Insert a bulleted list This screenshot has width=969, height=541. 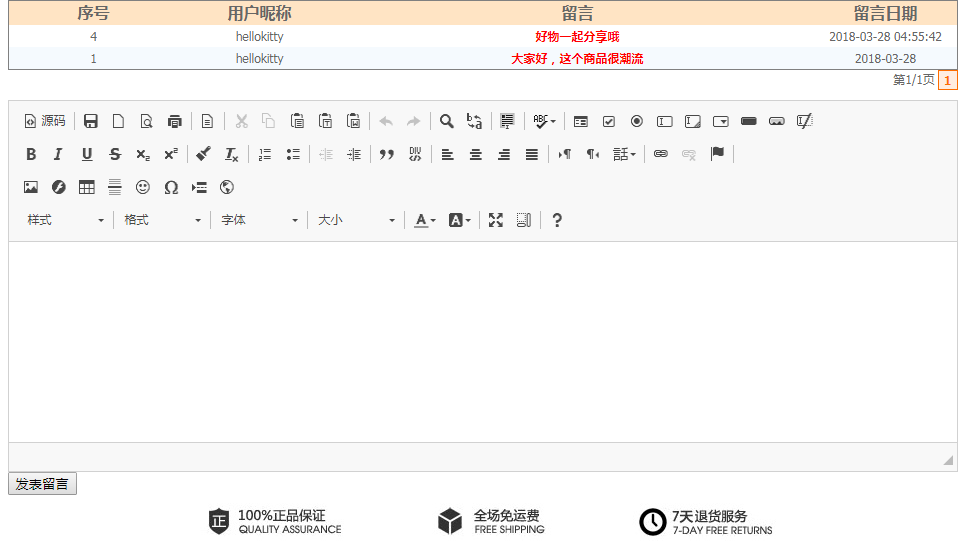click(293, 154)
